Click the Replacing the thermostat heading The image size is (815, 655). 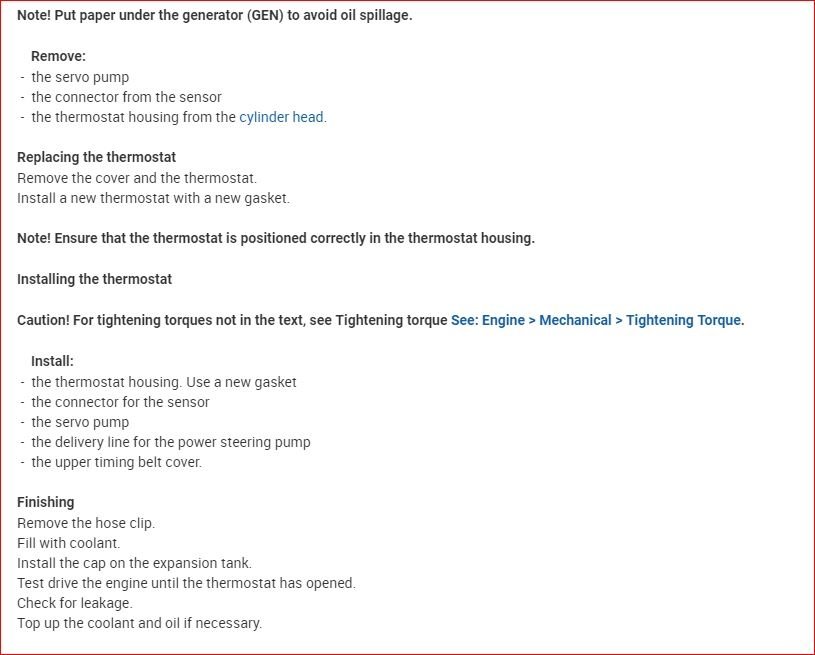pos(97,158)
